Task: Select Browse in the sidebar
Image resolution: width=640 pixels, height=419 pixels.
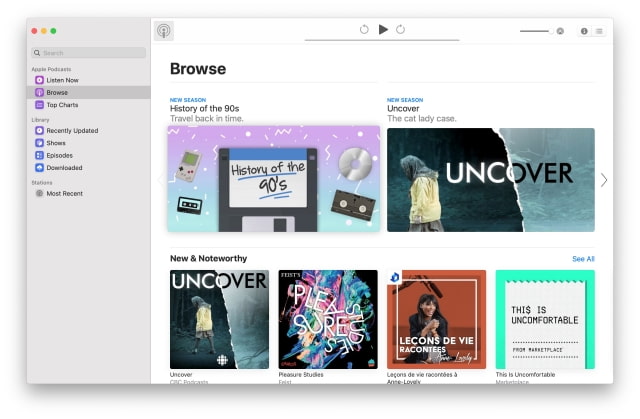Action: (x=89, y=92)
